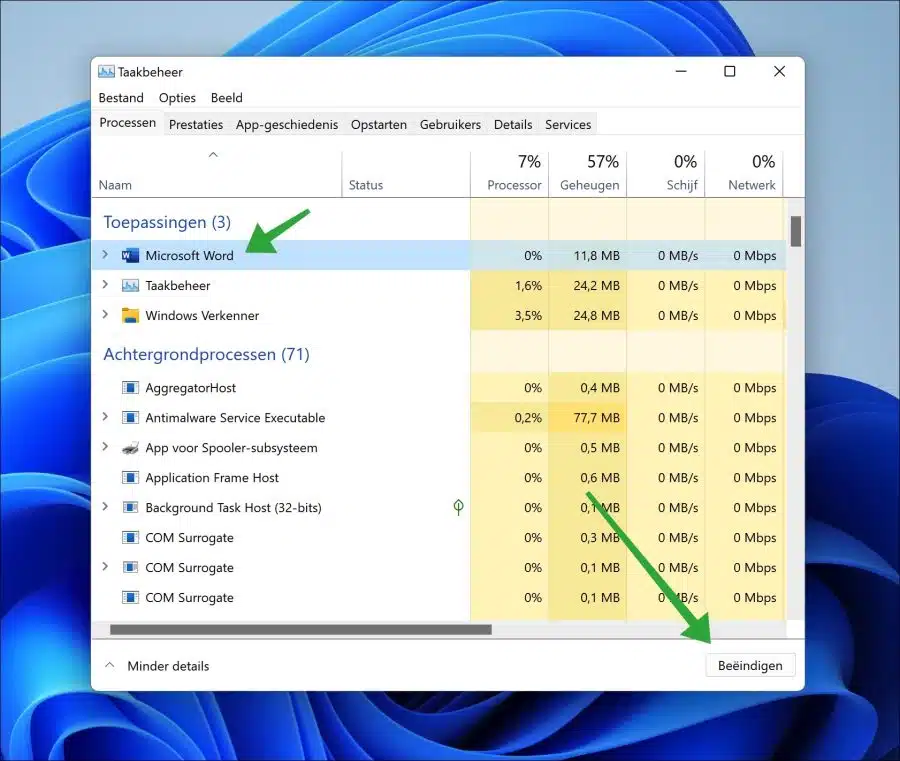
Task: Click the Windows Verkenner folder icon
Action: point(130,315)
